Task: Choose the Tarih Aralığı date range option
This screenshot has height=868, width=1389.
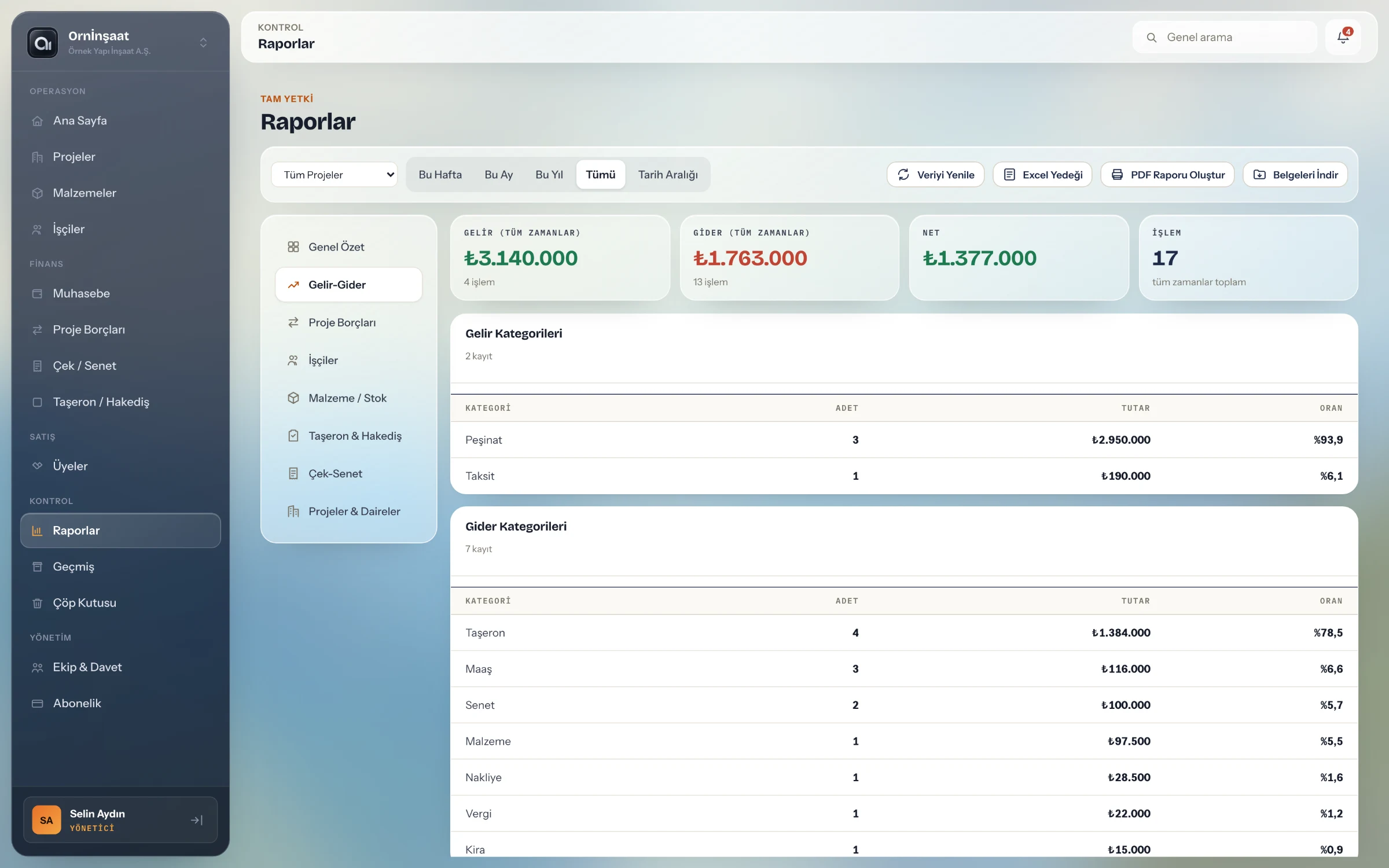Action: coord(668,175)
